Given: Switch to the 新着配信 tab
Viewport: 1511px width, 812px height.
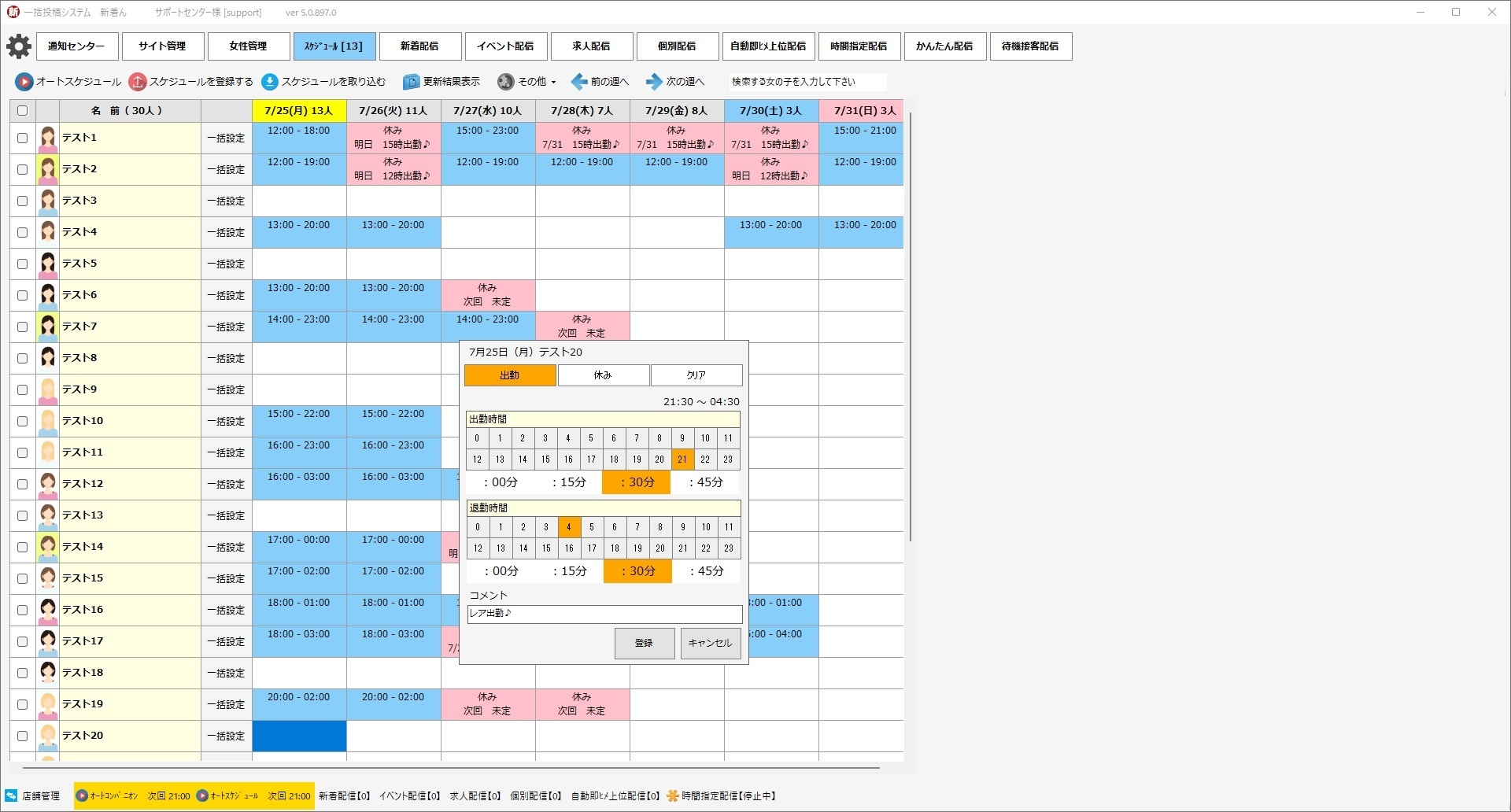Looking at the screenshot, I should [419, 46].
